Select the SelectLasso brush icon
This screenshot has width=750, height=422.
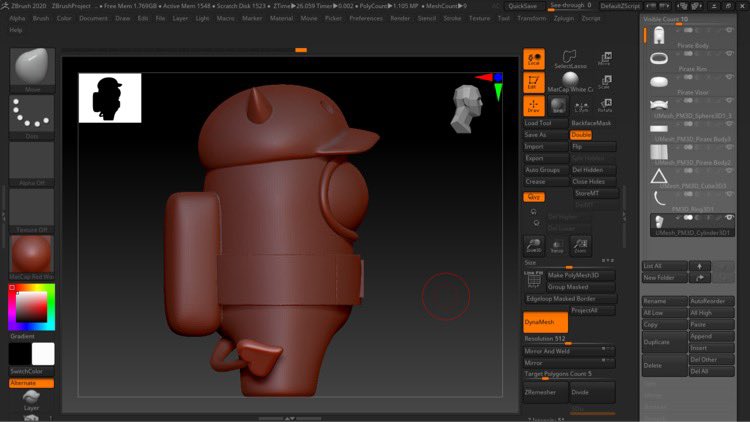[x=569, y=59]
